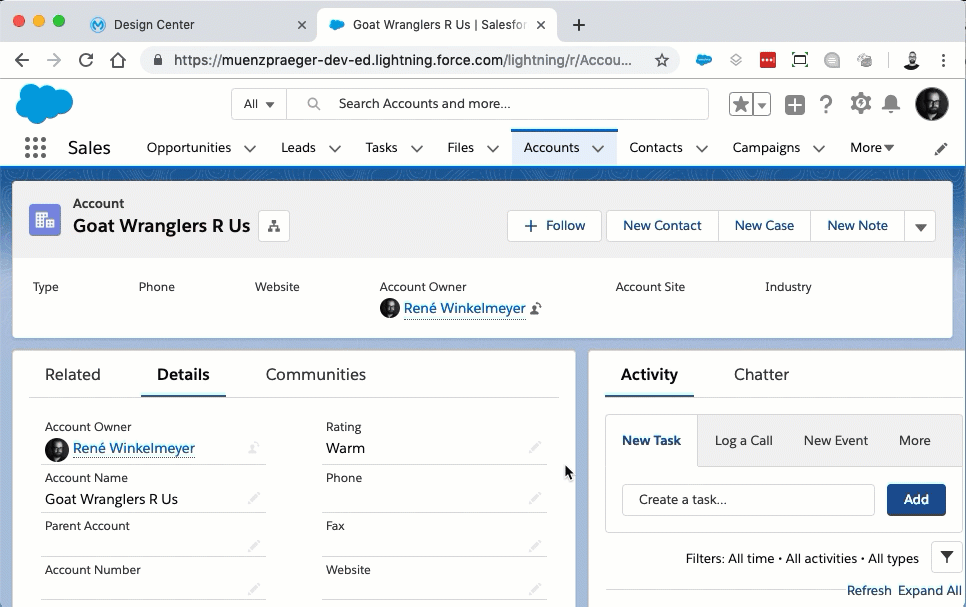Open the user profile avatar in header

click(x=932, y=104)
